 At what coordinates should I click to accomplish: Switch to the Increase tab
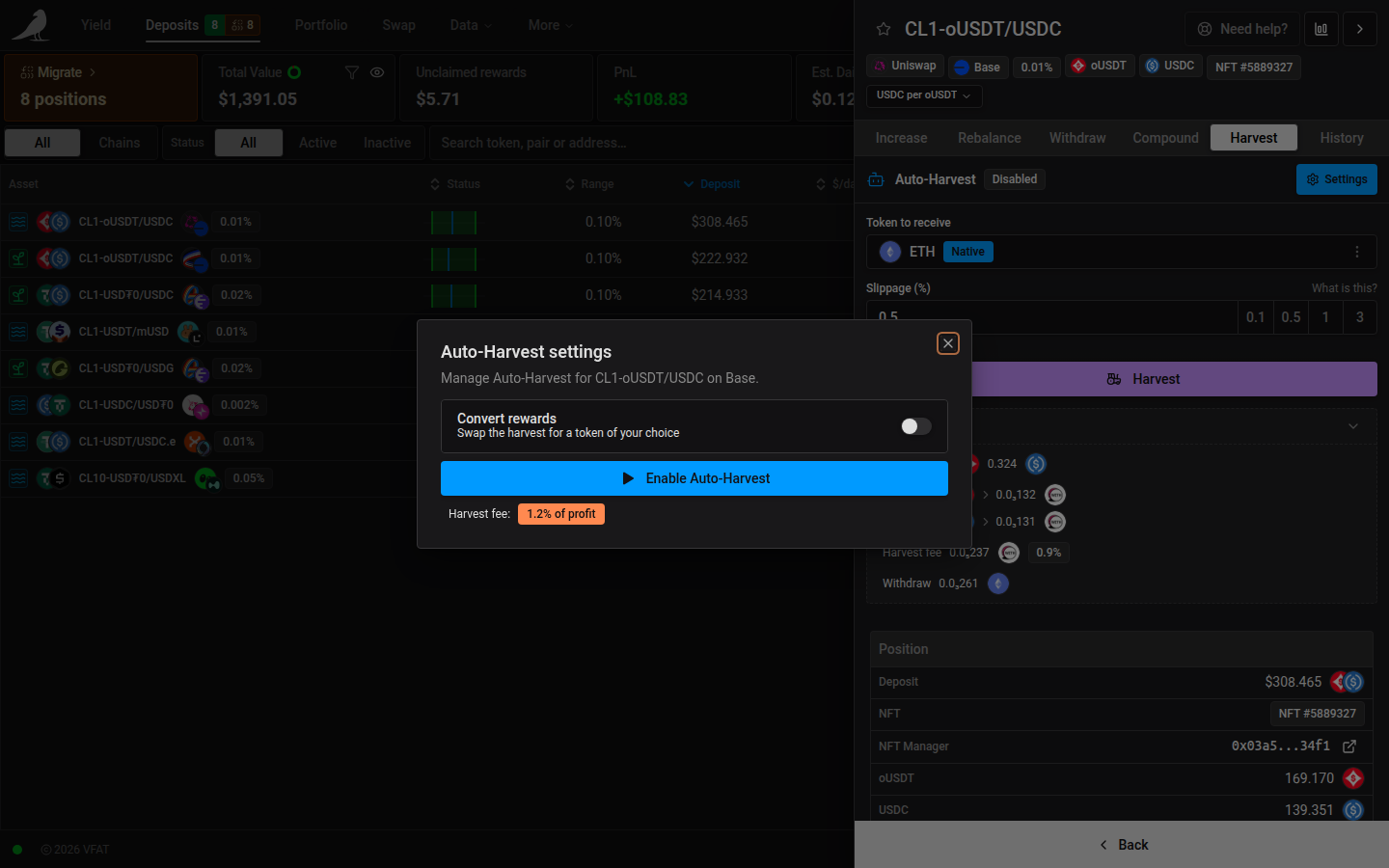(901, 138)
